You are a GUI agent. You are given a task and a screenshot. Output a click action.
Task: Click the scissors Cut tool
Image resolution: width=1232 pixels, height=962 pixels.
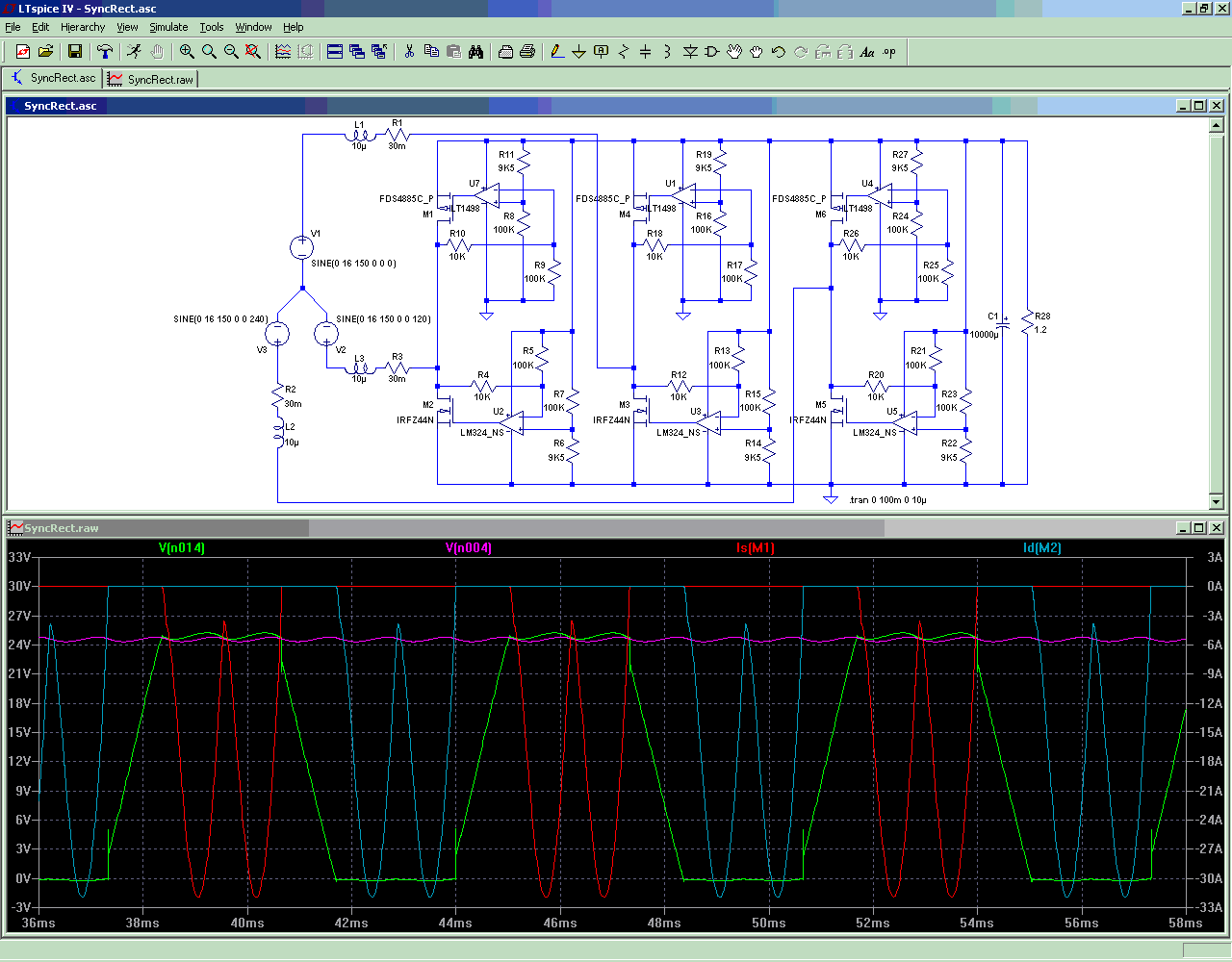(409, 51)
